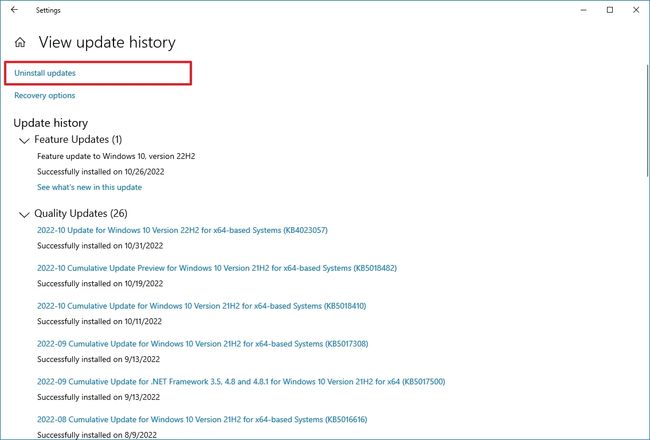
Task: Close the Settings window
Action: (636, 10)
